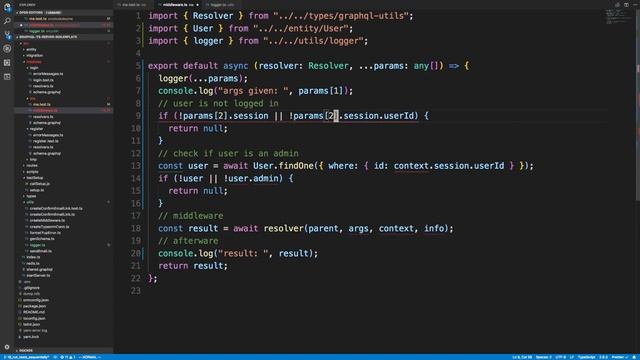This screenshot has width=640, height=360.
Task: Expand the scripts folder
Action: click(x=32, y=172)
